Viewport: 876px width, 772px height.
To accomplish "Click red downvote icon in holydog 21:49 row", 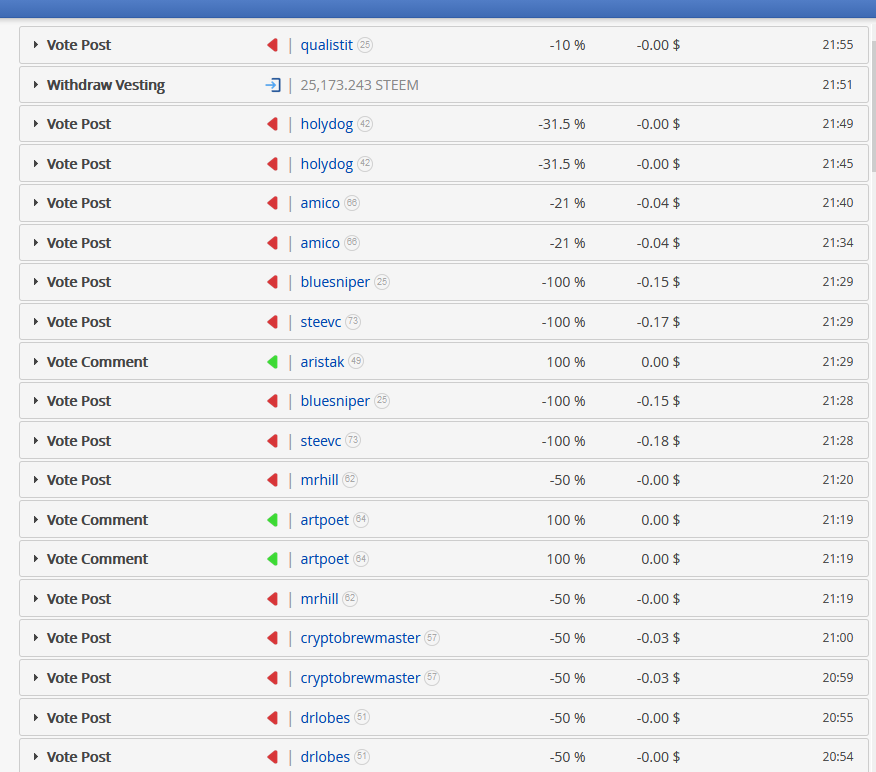I will pos(273,124).
